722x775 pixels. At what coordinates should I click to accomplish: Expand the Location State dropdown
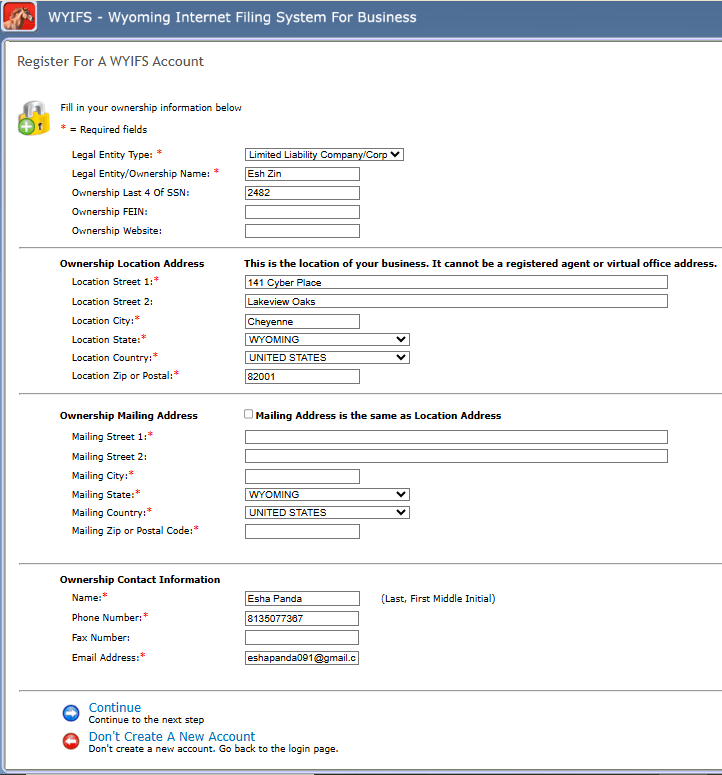pyautogui.click(x=327, y=339)
